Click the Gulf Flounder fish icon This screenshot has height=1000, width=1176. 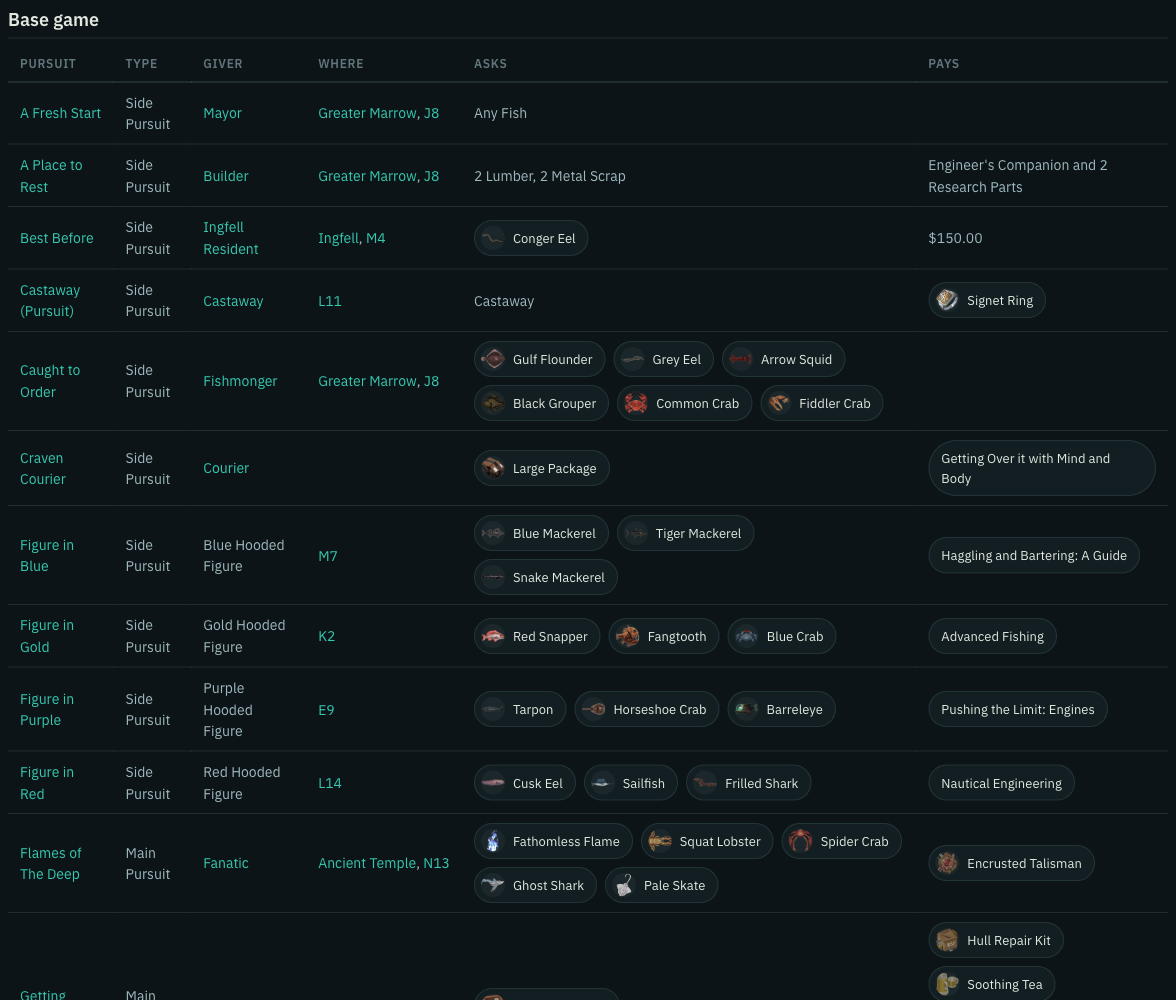tap(493, 359)
